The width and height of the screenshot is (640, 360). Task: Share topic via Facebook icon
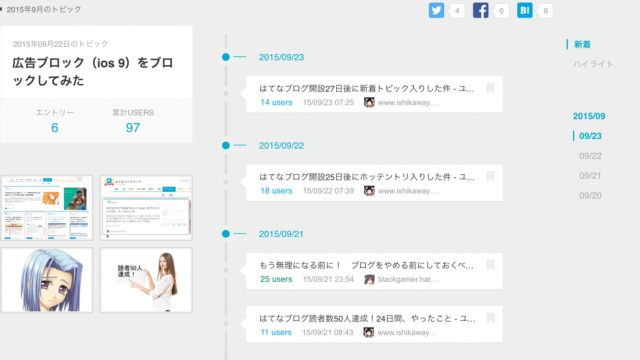click(x=480, y=11)
